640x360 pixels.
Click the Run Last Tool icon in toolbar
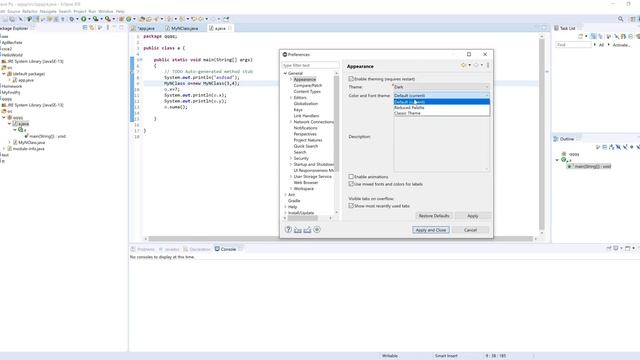[108, 19]
